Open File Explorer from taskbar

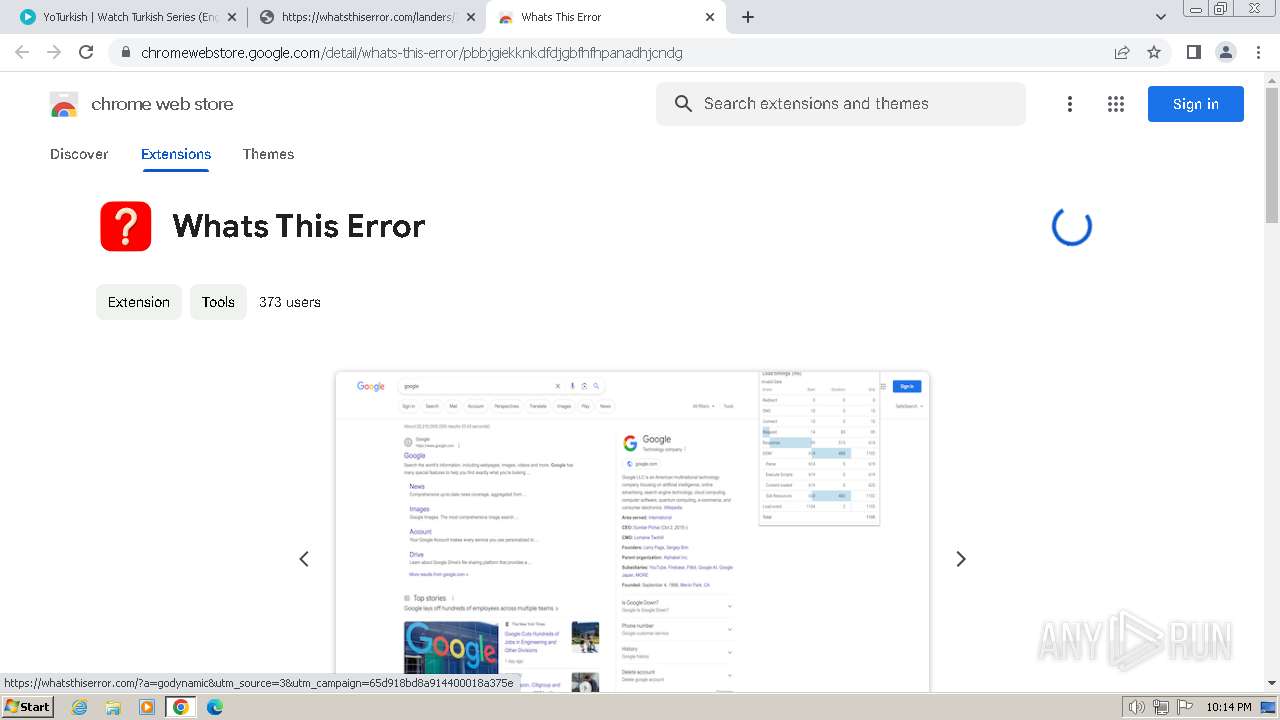(x=113, y=707)
